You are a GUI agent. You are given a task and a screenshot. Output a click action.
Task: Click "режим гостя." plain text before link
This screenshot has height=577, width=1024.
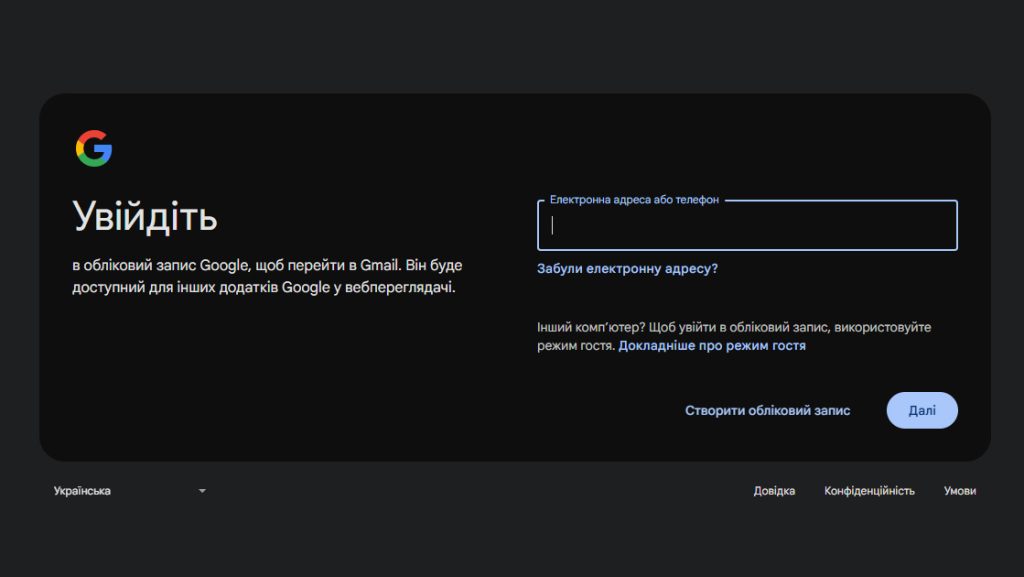click(x=576, y=345)
